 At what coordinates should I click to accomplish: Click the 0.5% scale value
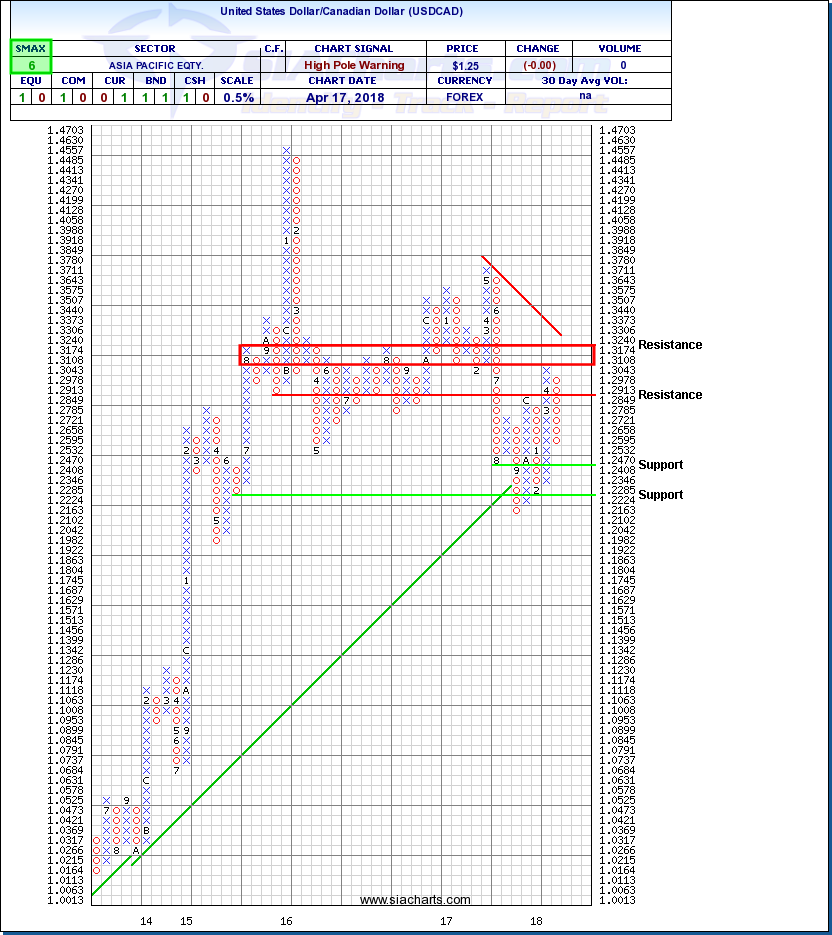[x=239, y=98]
